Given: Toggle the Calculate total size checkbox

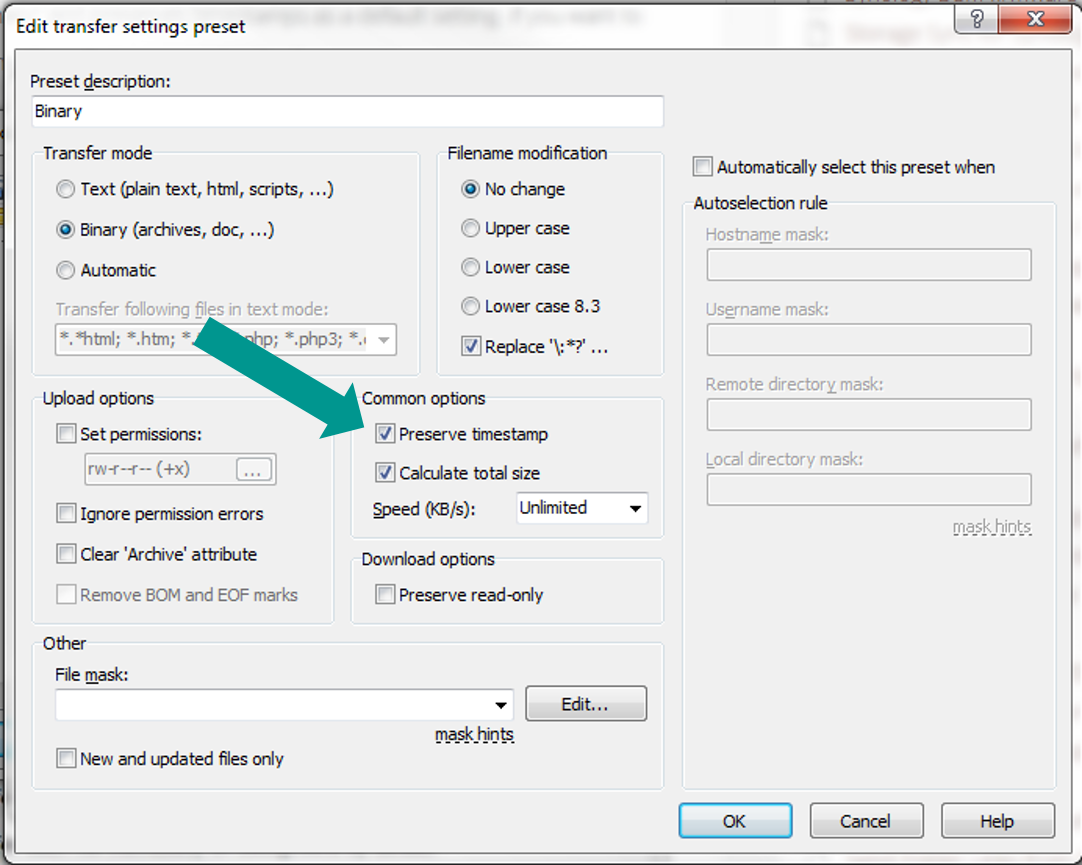Looking at the screenshot, I should coord(385,473).
